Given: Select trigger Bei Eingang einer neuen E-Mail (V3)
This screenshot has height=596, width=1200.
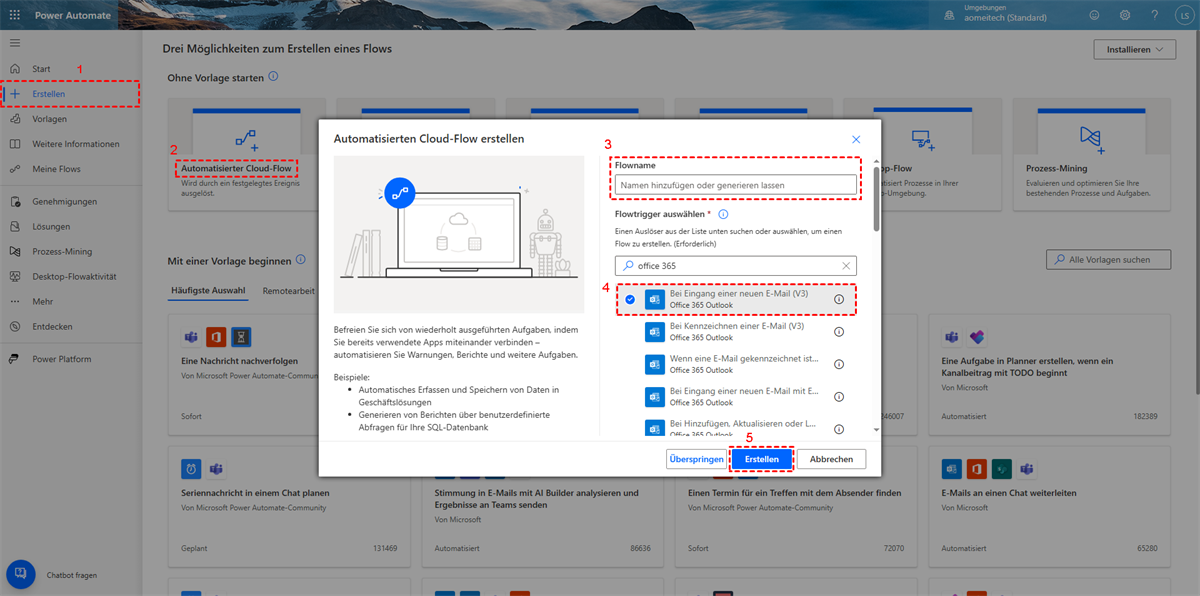Looking at the screenshot, I should pyautogui.click(x=736, y=299).
